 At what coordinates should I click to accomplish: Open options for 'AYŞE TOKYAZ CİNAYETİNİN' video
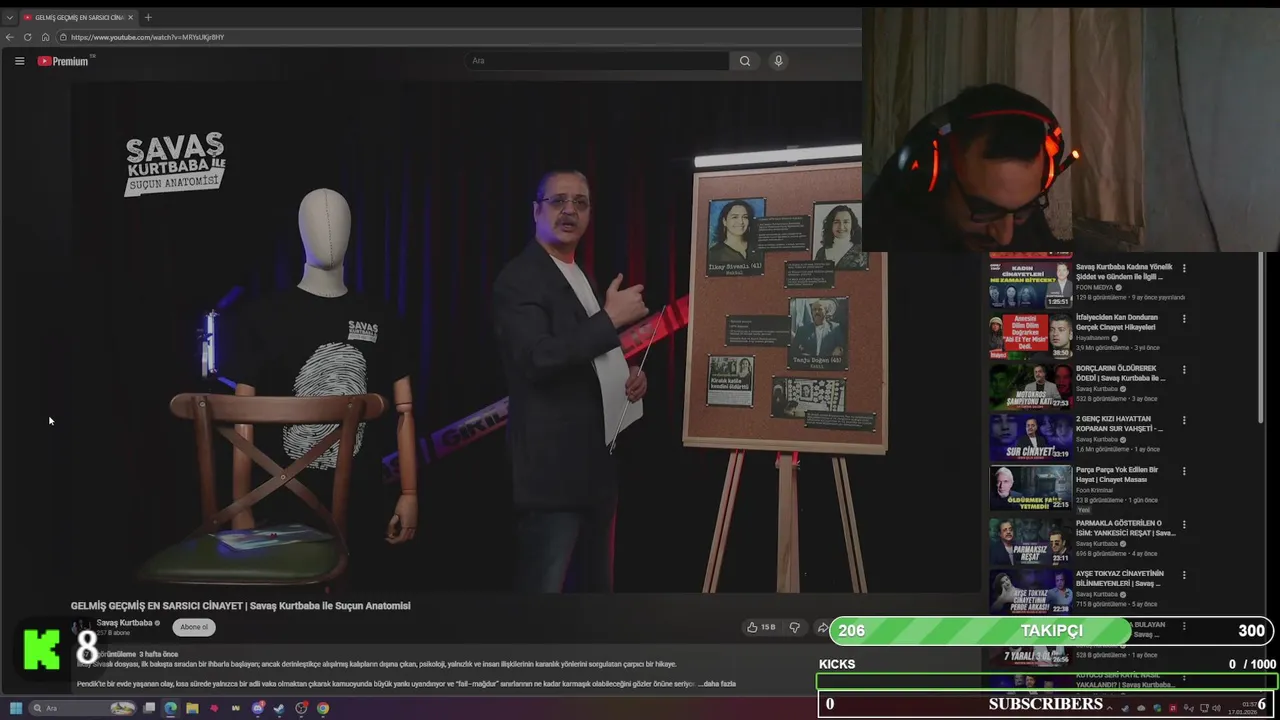pyautogui.click(x=1184, y=575)
